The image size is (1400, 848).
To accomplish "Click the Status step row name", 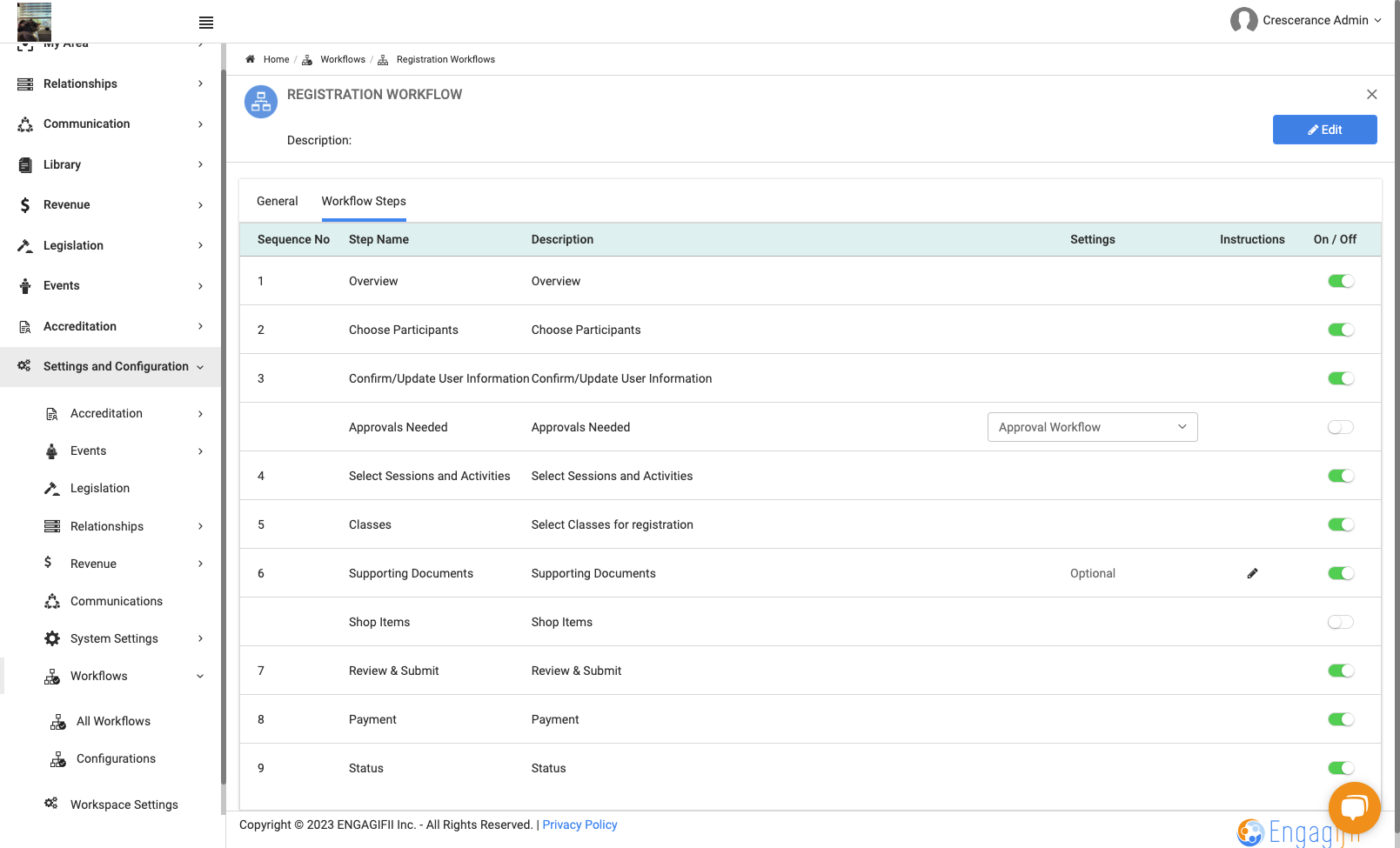I will 366,768.
